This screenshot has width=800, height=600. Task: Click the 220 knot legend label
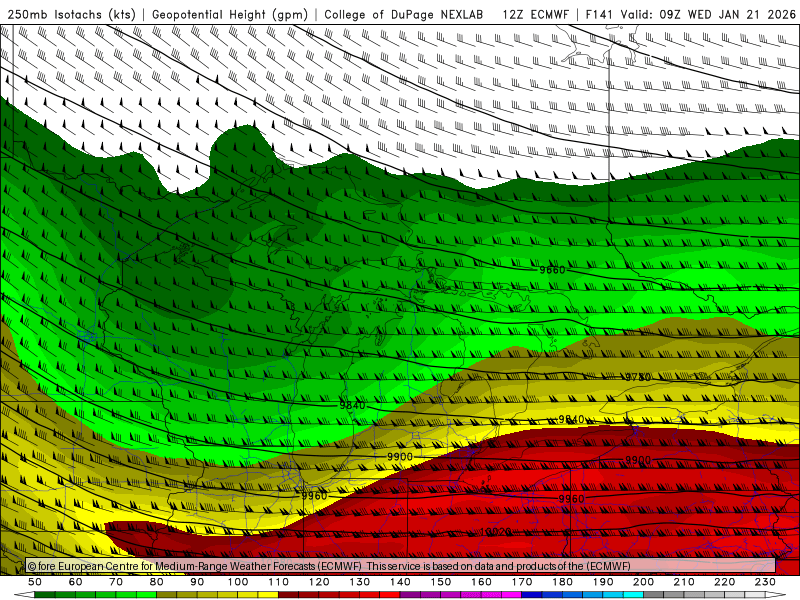pyautogui.click(x=725, y=582)
